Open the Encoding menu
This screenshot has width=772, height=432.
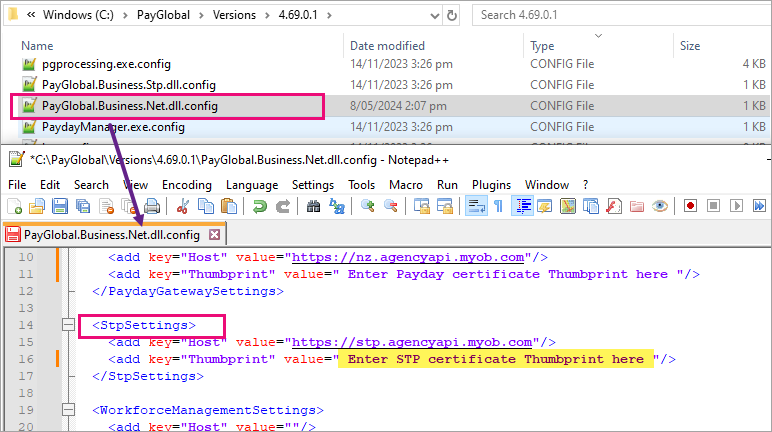[x=186, y=185]
